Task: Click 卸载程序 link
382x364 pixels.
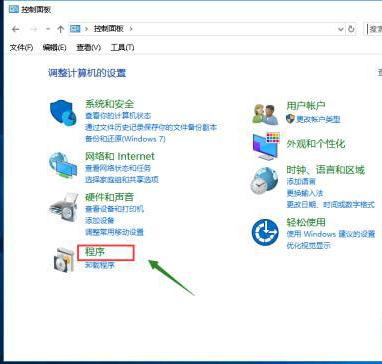Action: 100,265
